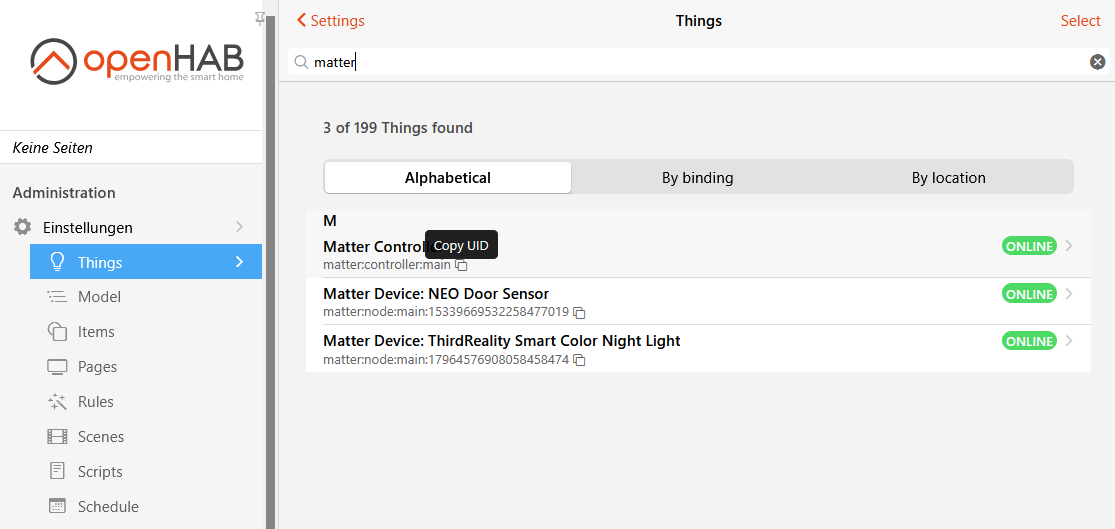Copy UID of NEO Door Sensor

point(579,313)
